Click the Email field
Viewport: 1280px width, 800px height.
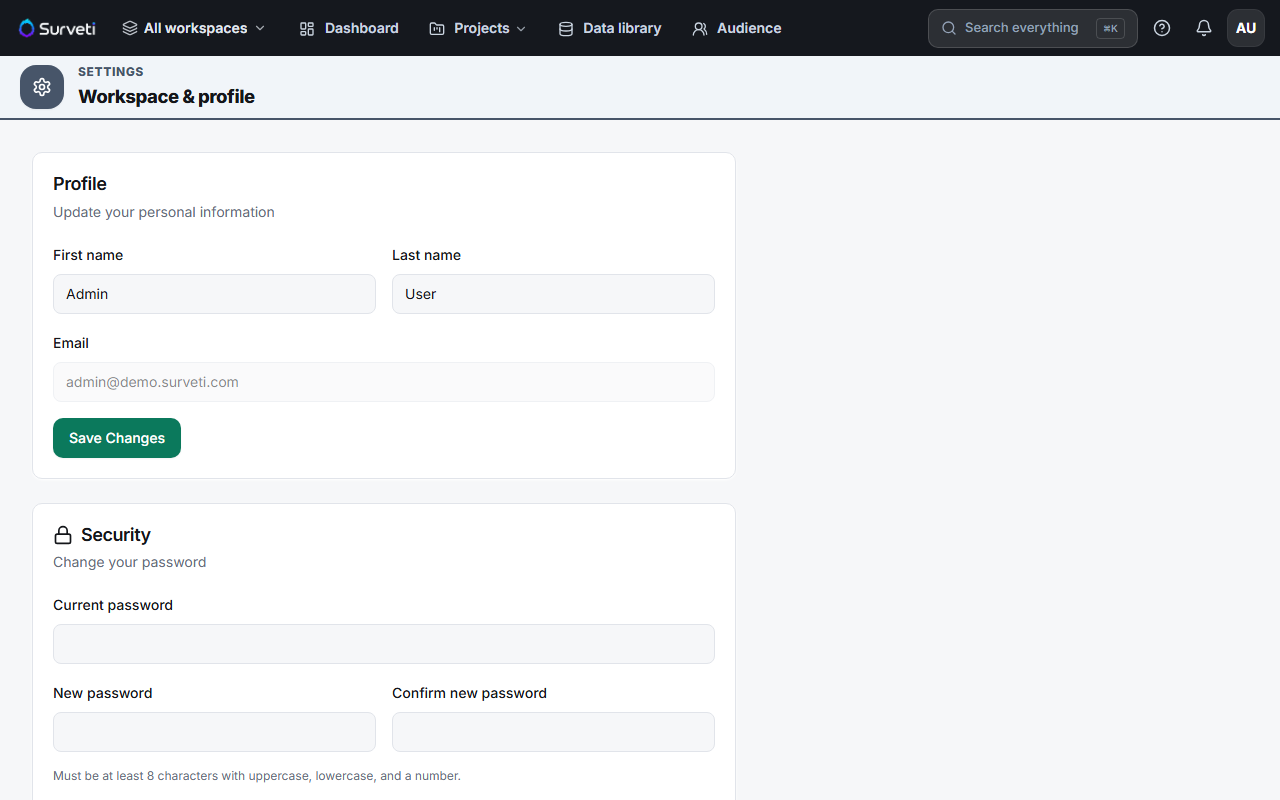tap(384, 382)
